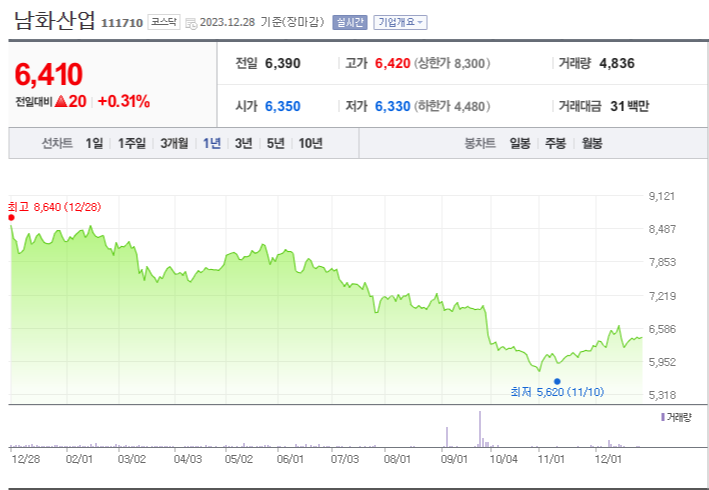The image size is (709, 490).
Task: Click the 7,219 y-axis label
Action: pos(662,296)
